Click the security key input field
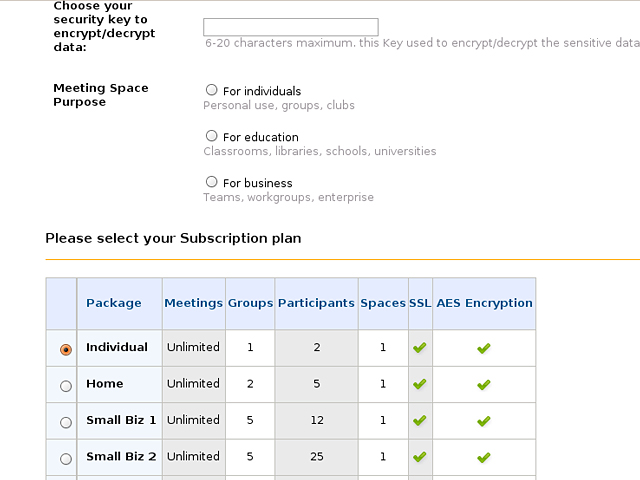Image resolution: width=640 pixels, height=480 pixels. 290,27
